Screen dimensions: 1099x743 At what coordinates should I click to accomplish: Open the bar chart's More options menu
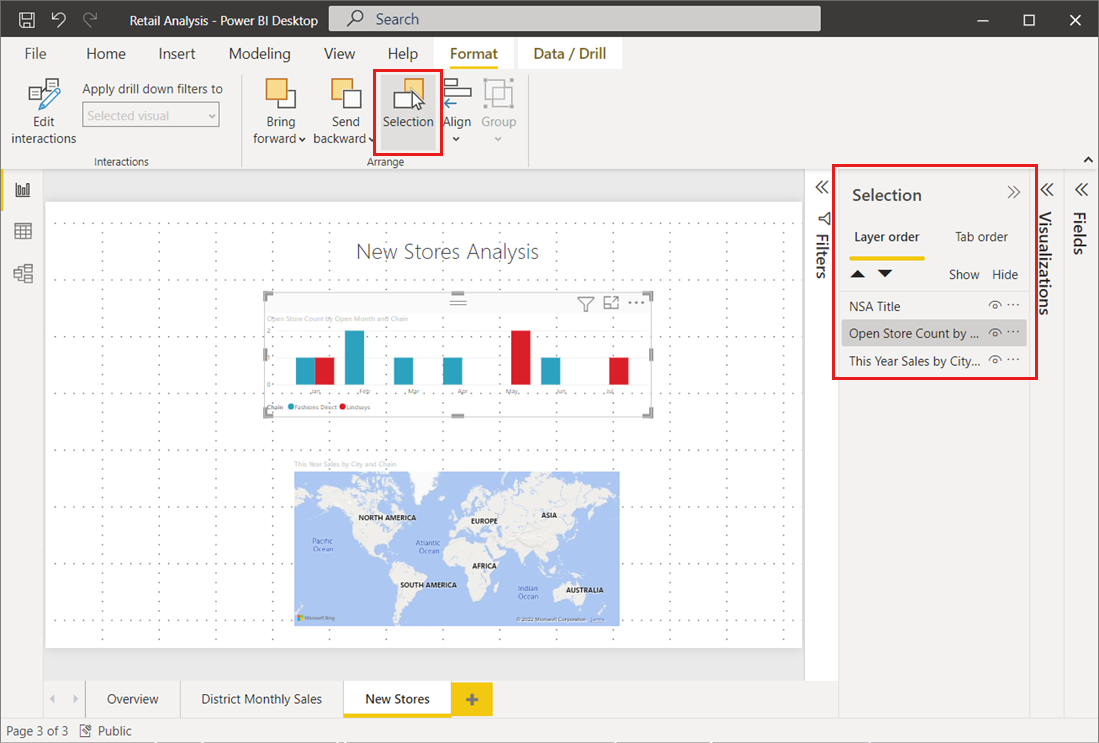pyautogui.click(x=636, y=303)
